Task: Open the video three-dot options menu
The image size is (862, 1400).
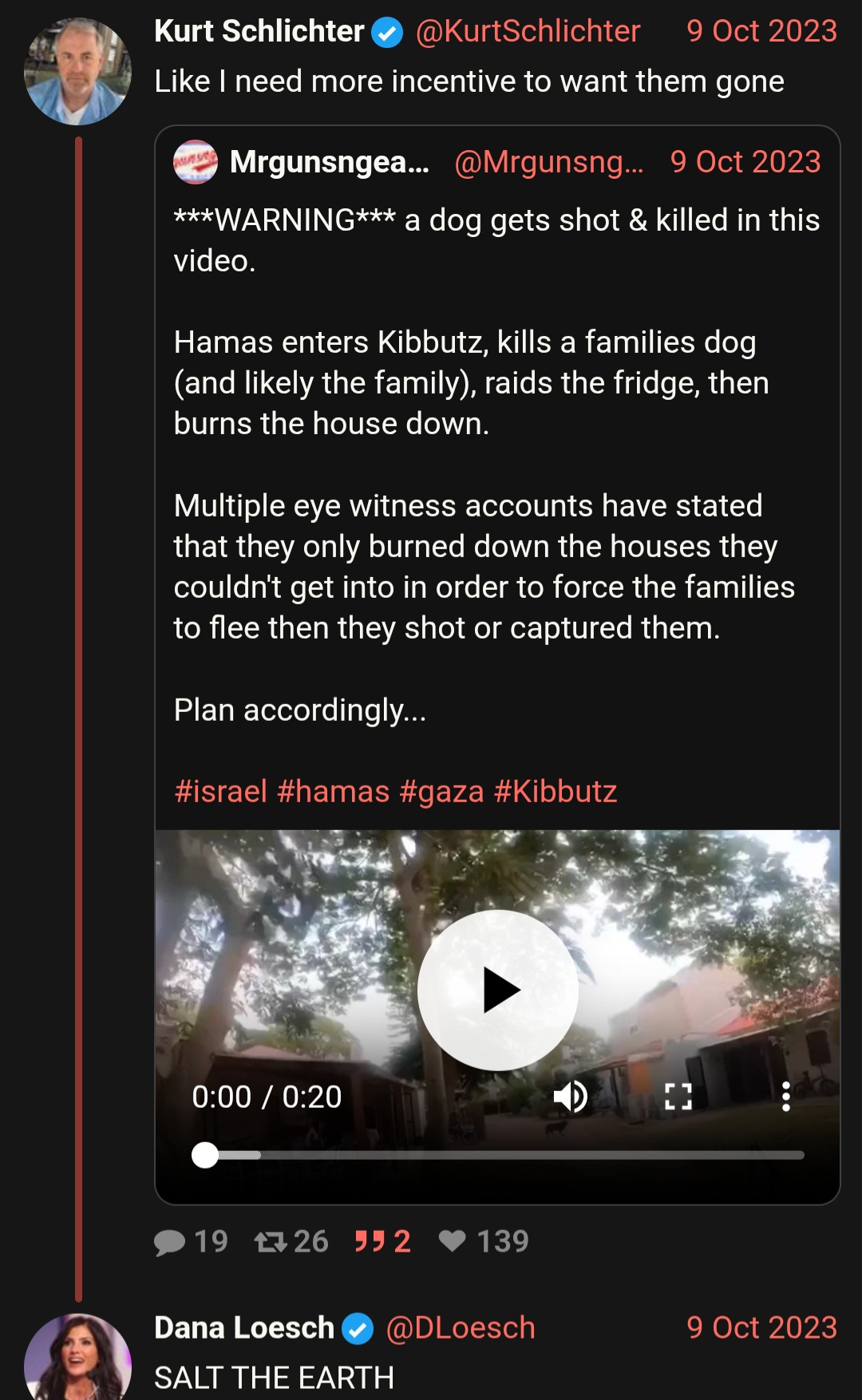Action: click(786, 1097)
